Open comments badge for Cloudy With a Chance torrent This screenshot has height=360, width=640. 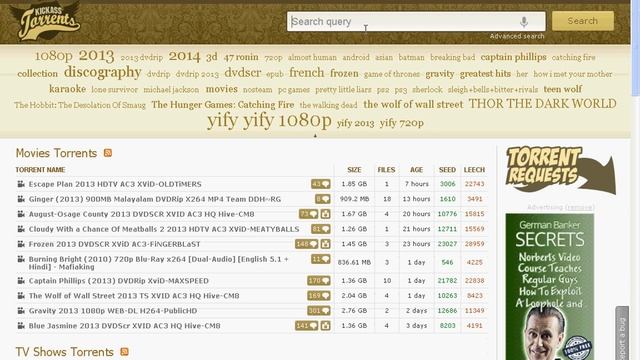click(x=320, y=229)
